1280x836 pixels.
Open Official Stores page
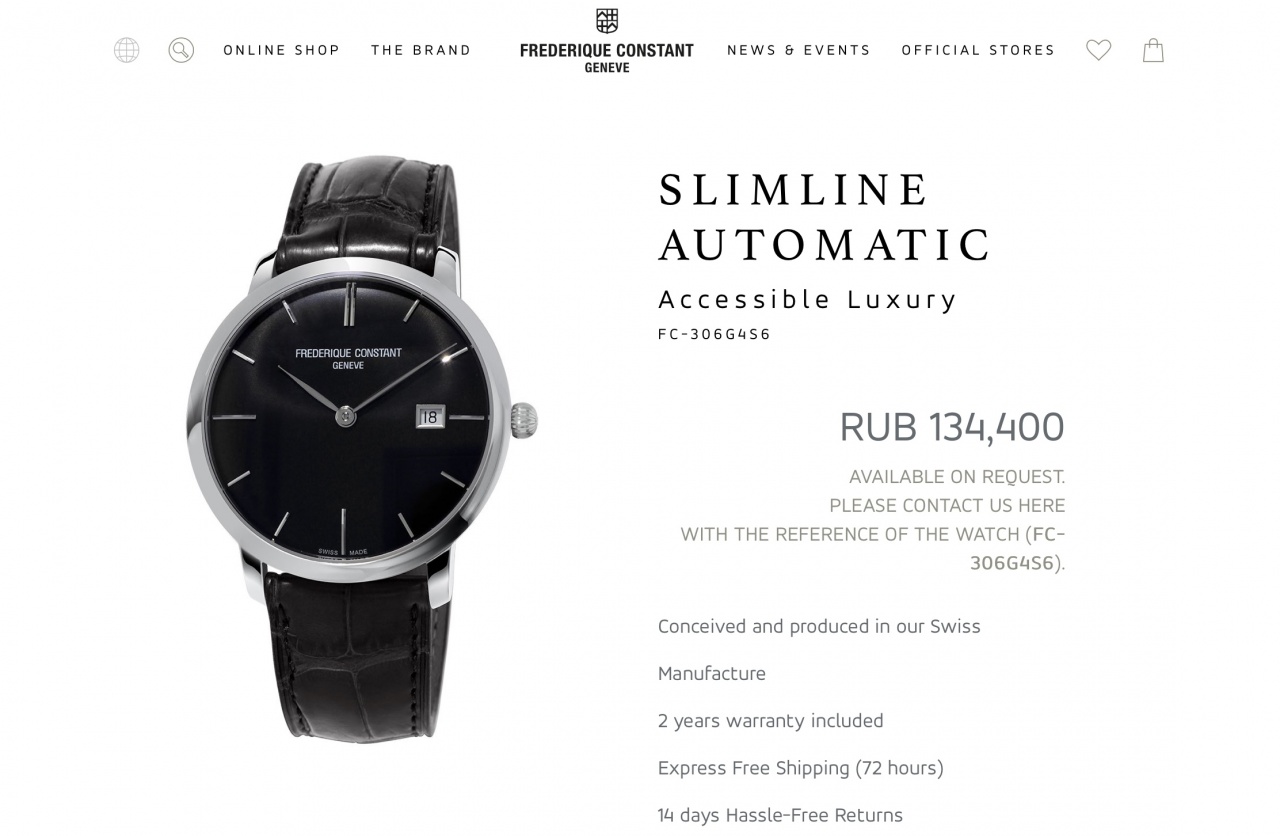[978, 50]
